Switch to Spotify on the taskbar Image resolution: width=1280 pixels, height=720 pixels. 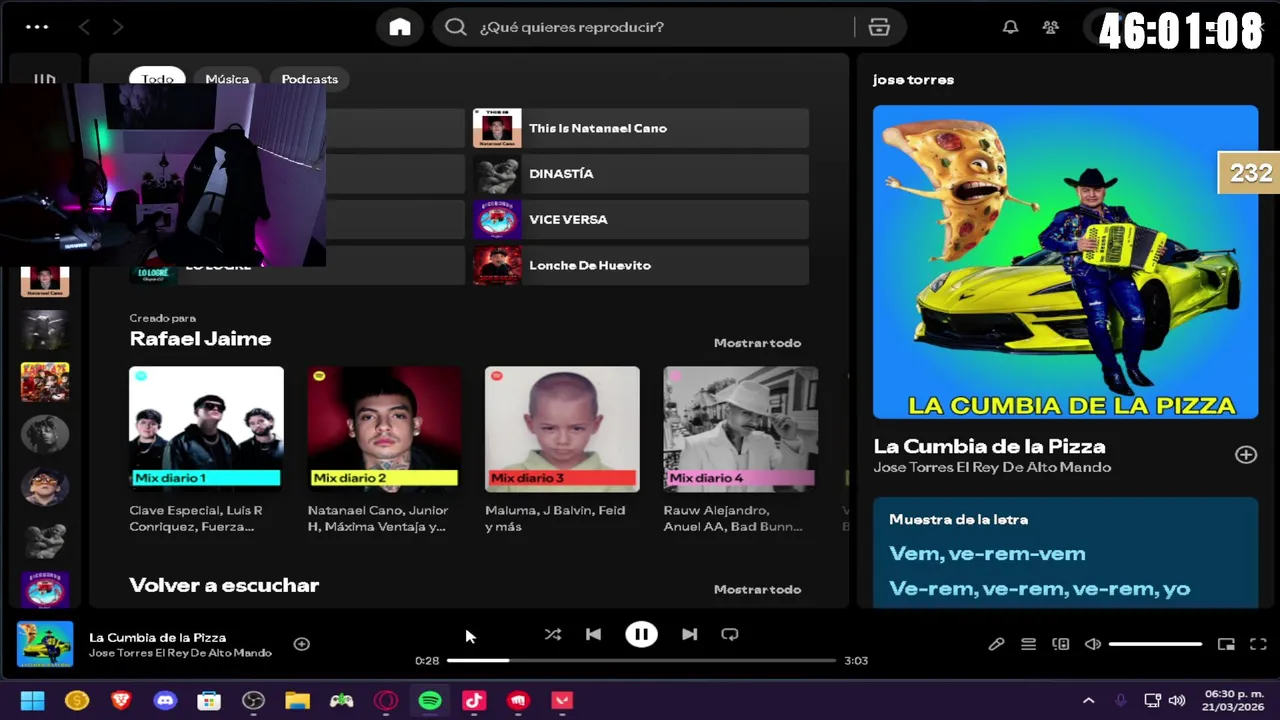[x=430, y=701]
